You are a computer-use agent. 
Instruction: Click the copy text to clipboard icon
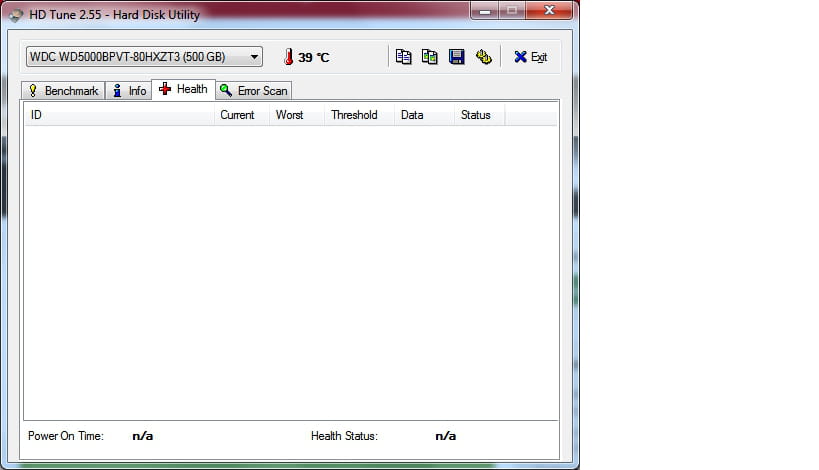[403, 57]
